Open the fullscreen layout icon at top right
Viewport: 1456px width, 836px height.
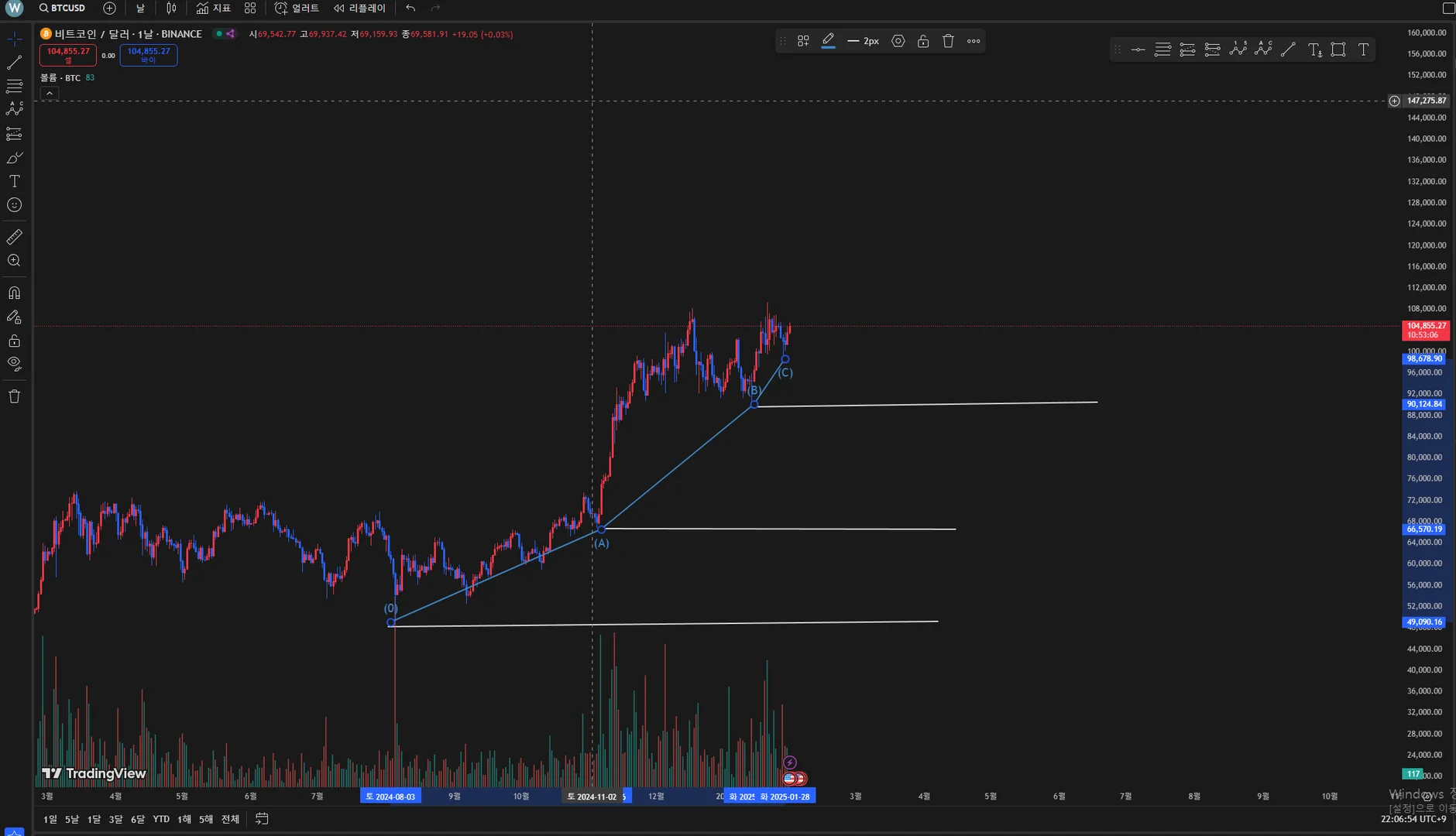click(1448, 8)
